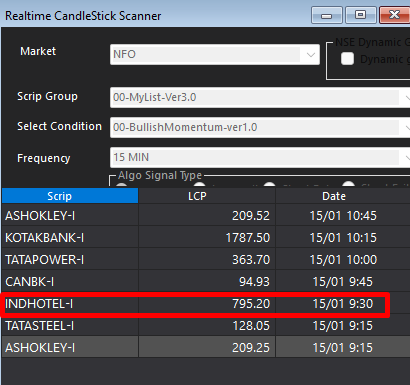Open the Scrip Group combo box 00-MyList-Ver3.0
410x385 pixels.
click(260, 97)
